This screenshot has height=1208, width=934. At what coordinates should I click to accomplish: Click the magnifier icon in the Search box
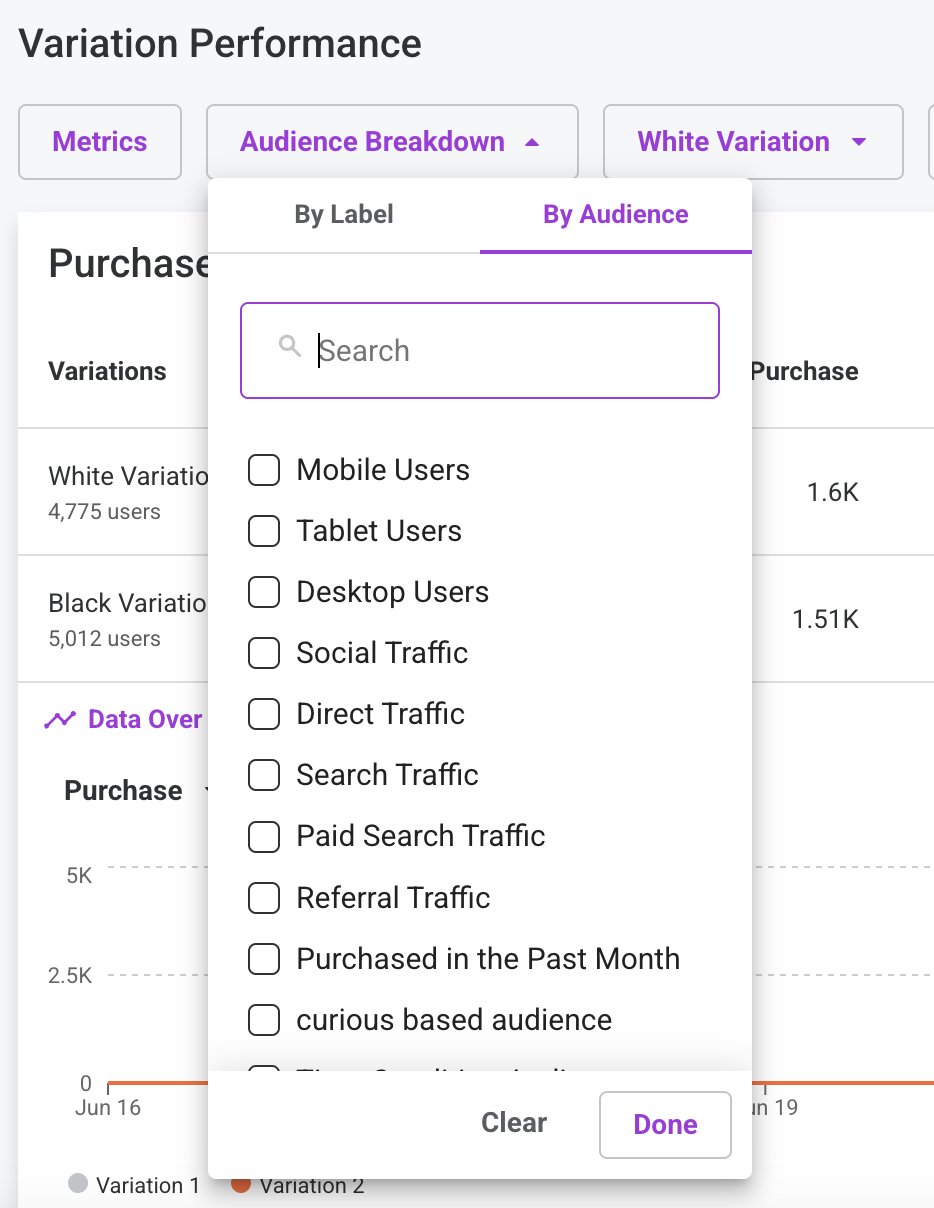click(290, 346)
